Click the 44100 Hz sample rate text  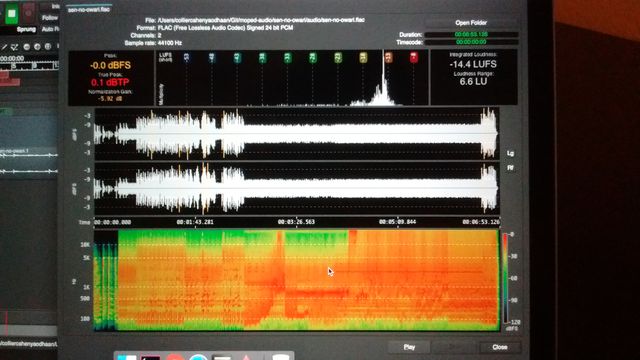(169, 43)
